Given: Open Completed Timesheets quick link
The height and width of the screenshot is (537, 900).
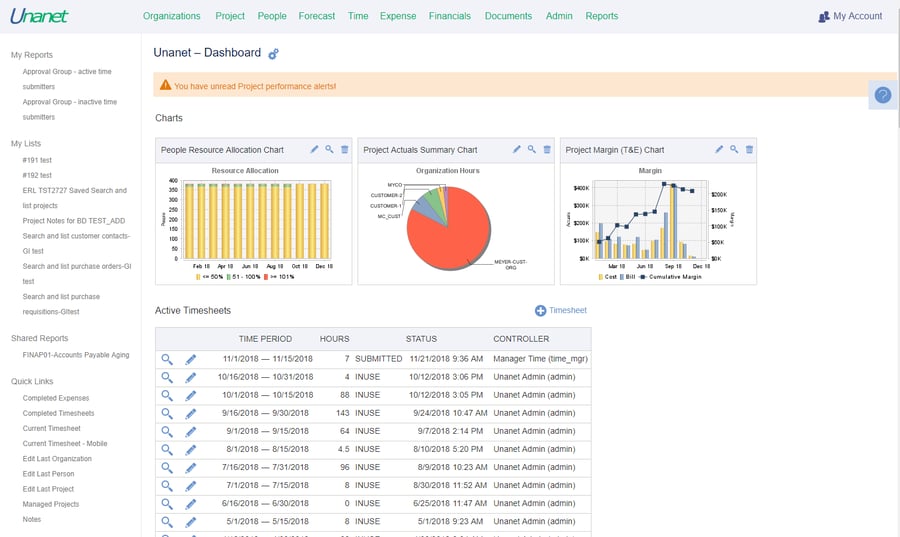Looking at the screenshot, I should pos(59,413).
